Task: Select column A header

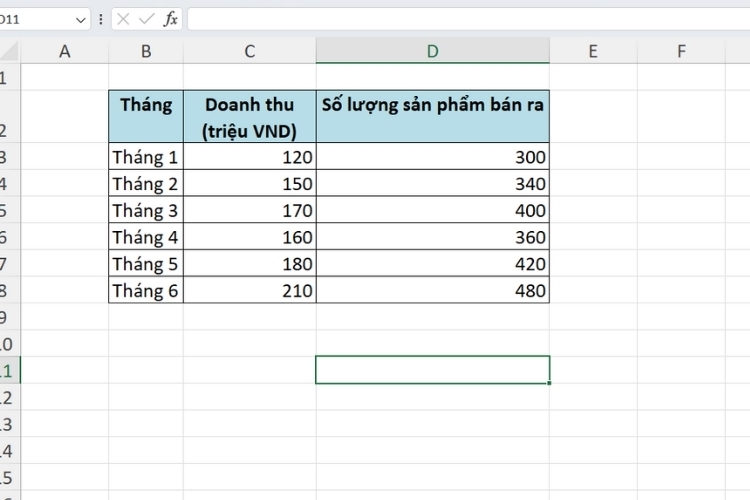Action: coord(65,51)
